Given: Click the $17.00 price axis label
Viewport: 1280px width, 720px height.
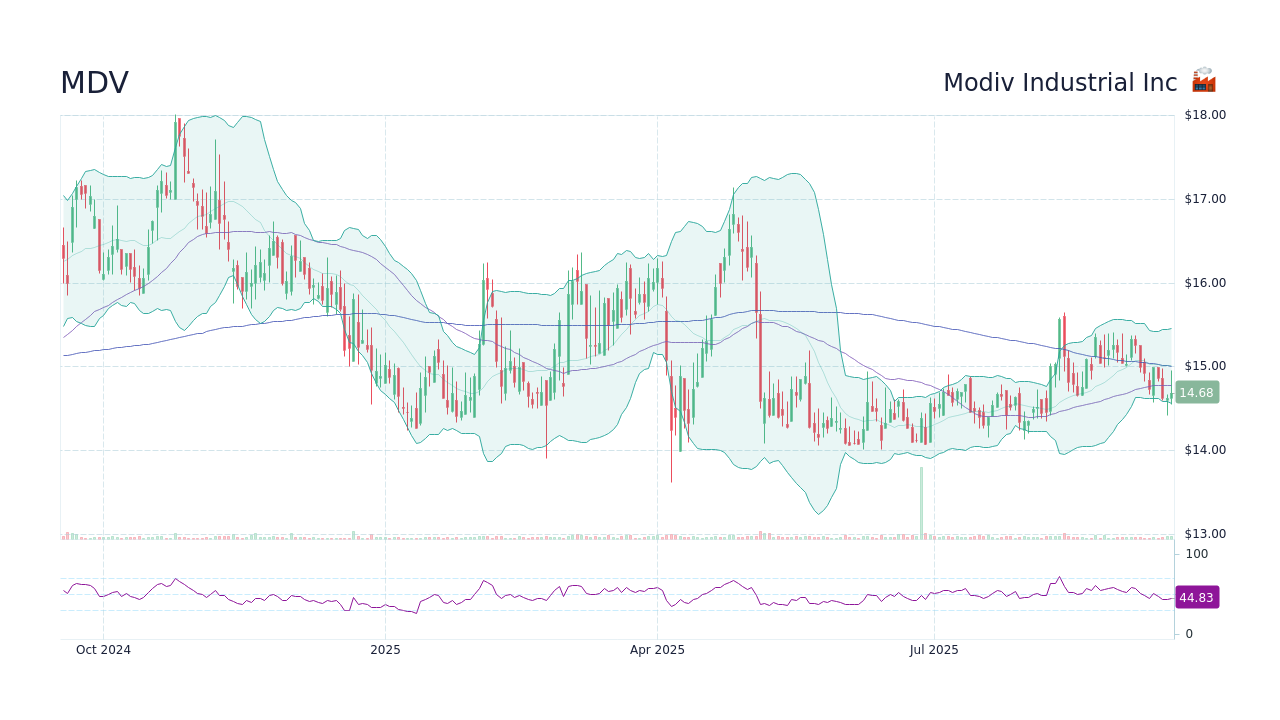Looking at the screenshot, I should tap(1205, 199).
